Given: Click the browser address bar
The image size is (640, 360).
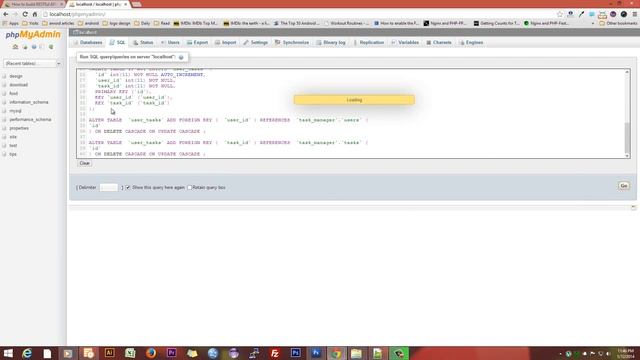Looking at the screenshot, I should [300, 14].
